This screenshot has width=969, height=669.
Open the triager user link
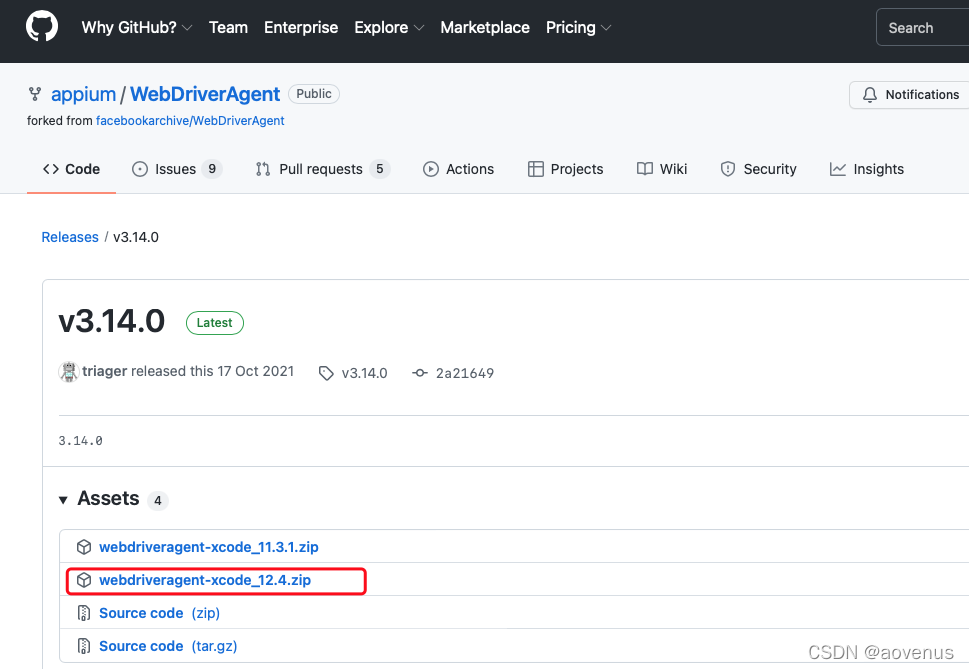tap(104, 371)
